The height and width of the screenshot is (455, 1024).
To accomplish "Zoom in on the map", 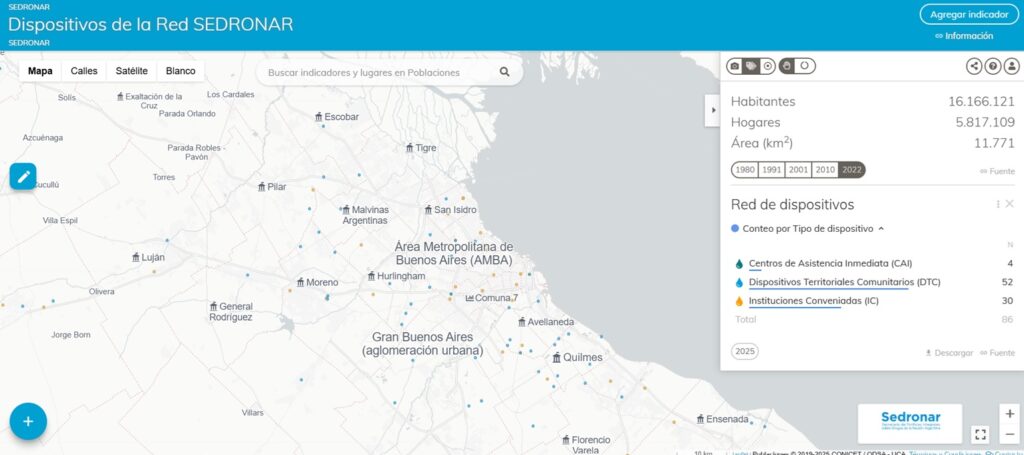I will (1009, 414).
